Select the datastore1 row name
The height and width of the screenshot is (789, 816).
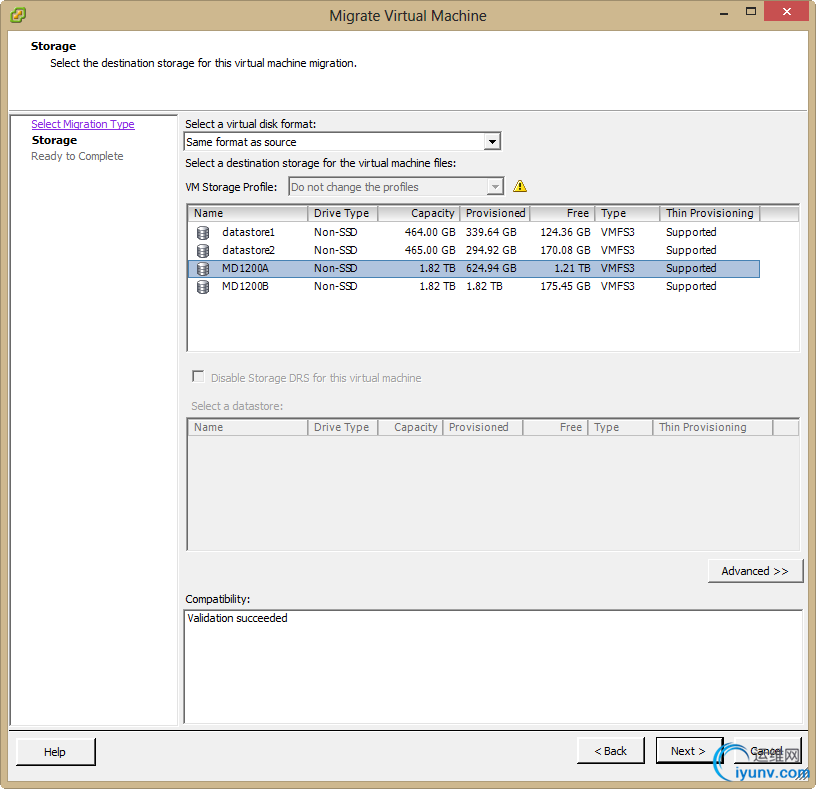248,232
